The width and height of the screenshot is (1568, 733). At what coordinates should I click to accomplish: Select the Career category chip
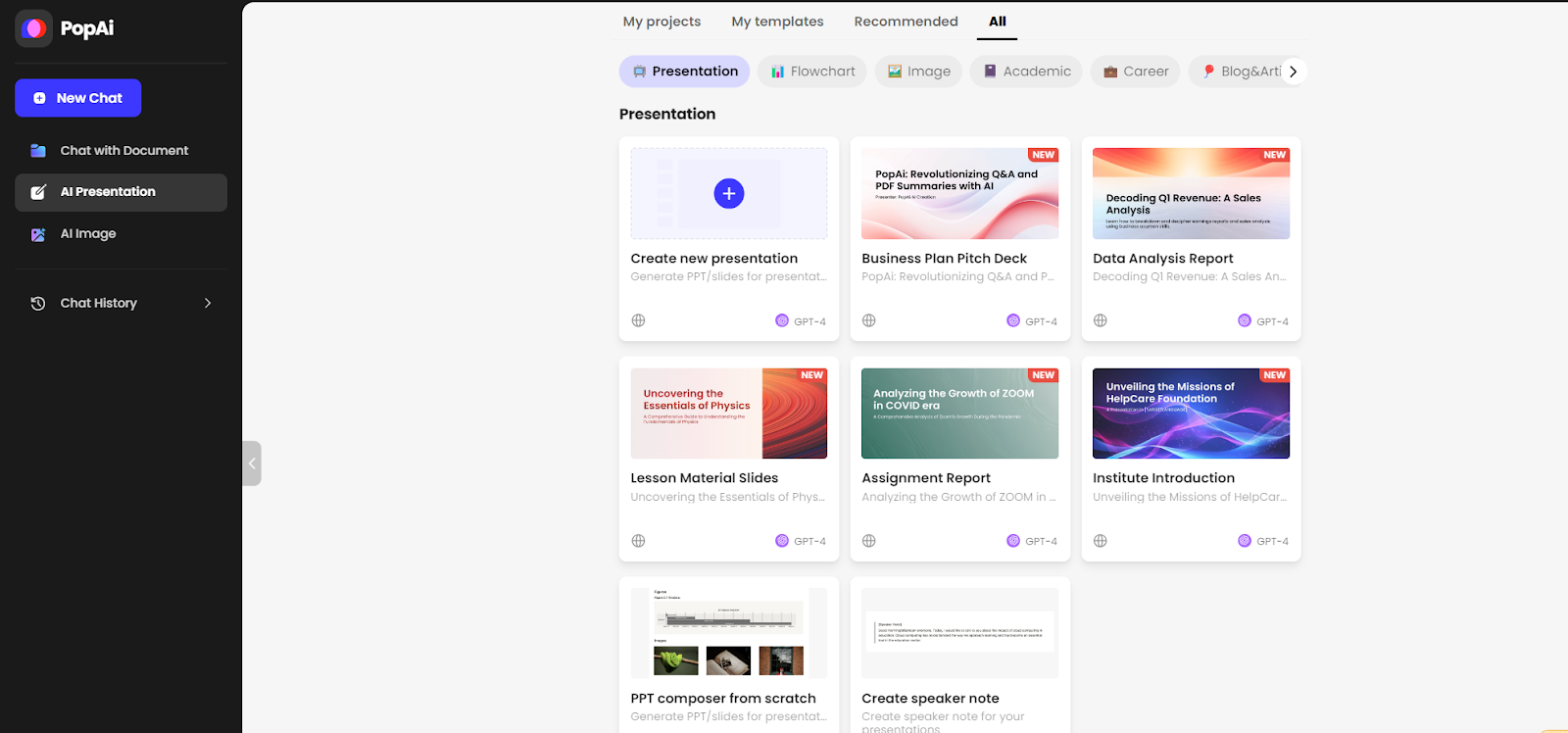point(1135,72)
